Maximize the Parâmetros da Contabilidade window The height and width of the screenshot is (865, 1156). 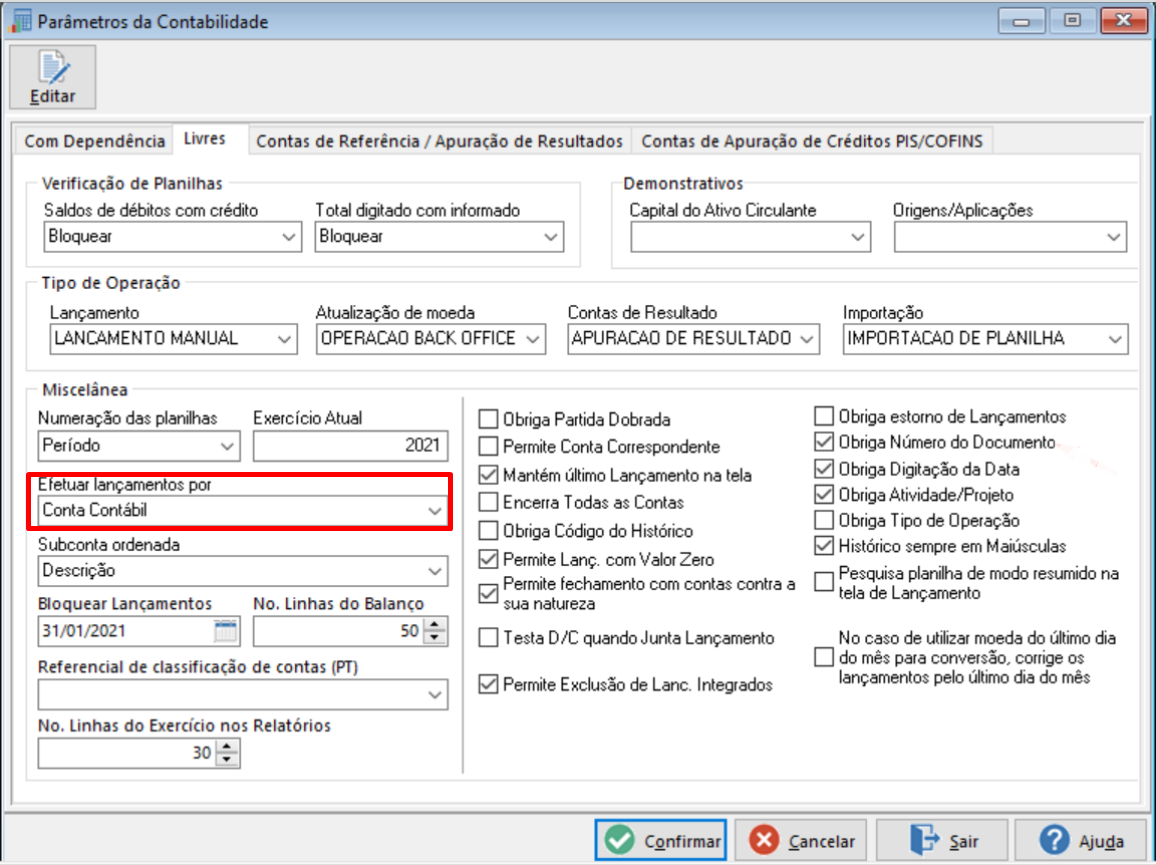(1073, 21)
